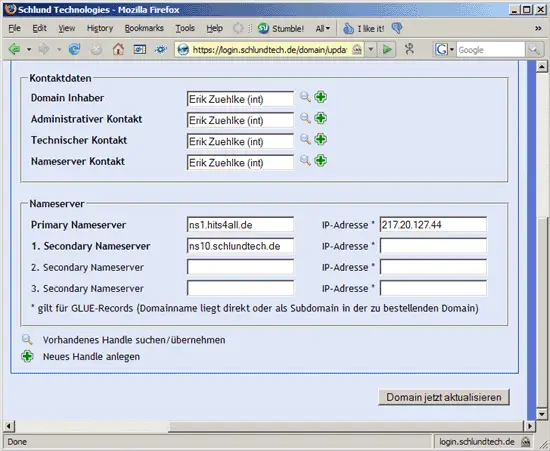Open the All dropdown in StumbleUpon toolbar
550x451 pixels.
click(323, 28)
